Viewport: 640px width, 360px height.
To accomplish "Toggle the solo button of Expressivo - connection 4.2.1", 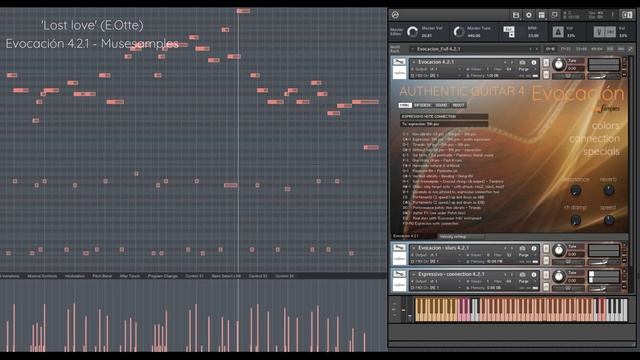I will tap(546, 275).
